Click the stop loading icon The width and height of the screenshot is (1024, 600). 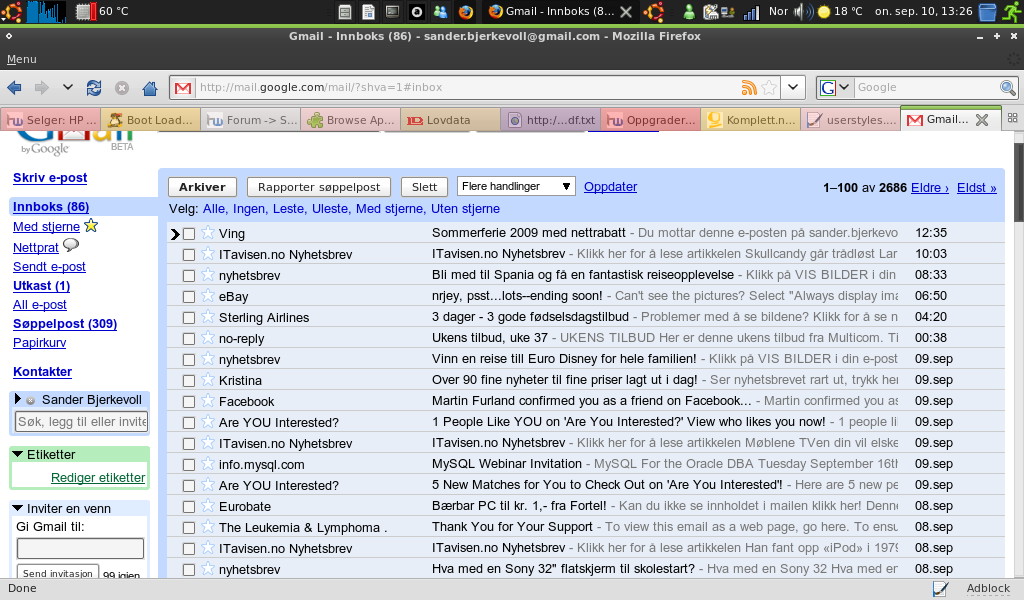point(121,87)
